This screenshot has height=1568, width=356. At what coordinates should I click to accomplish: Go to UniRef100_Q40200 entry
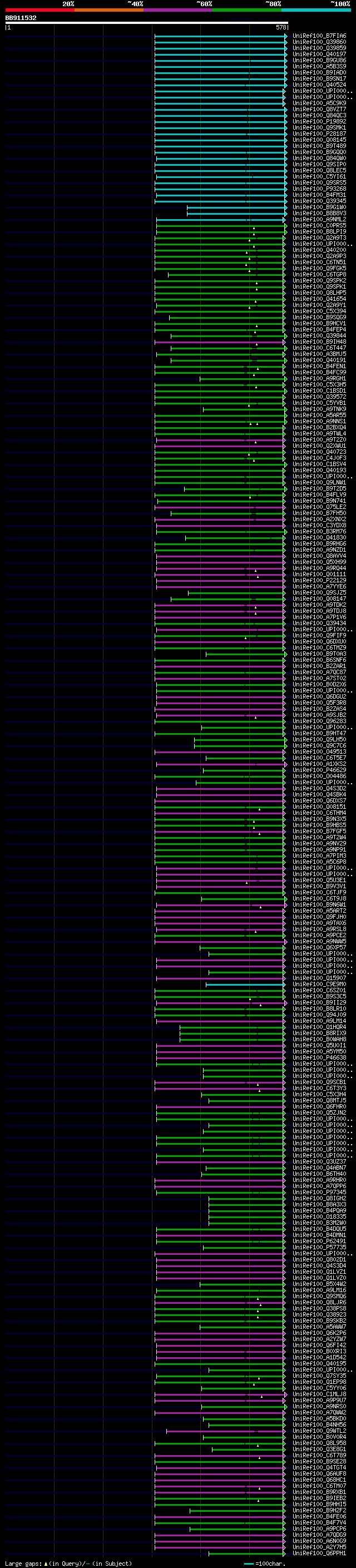click(x=319, y=250)
